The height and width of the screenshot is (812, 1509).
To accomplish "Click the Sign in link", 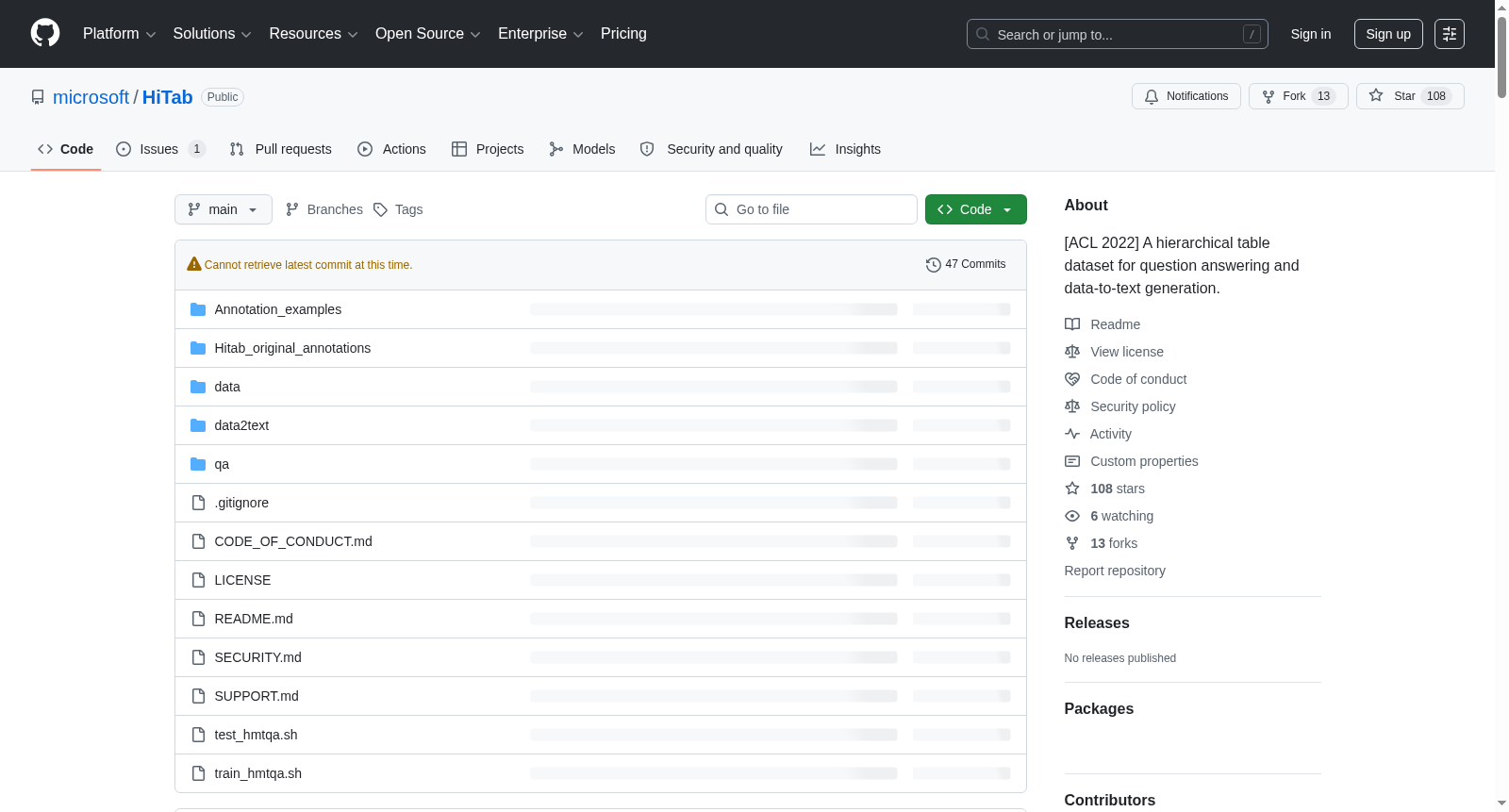I will (1311, 34).
